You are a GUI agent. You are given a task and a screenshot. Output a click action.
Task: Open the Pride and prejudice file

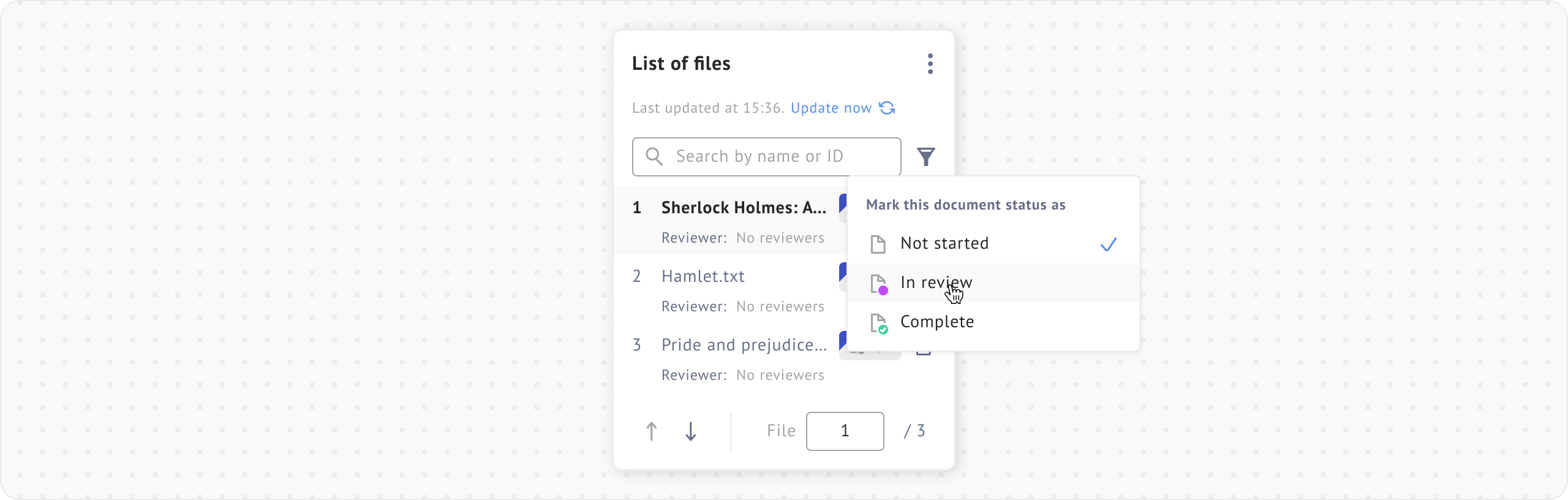[744, 345]
